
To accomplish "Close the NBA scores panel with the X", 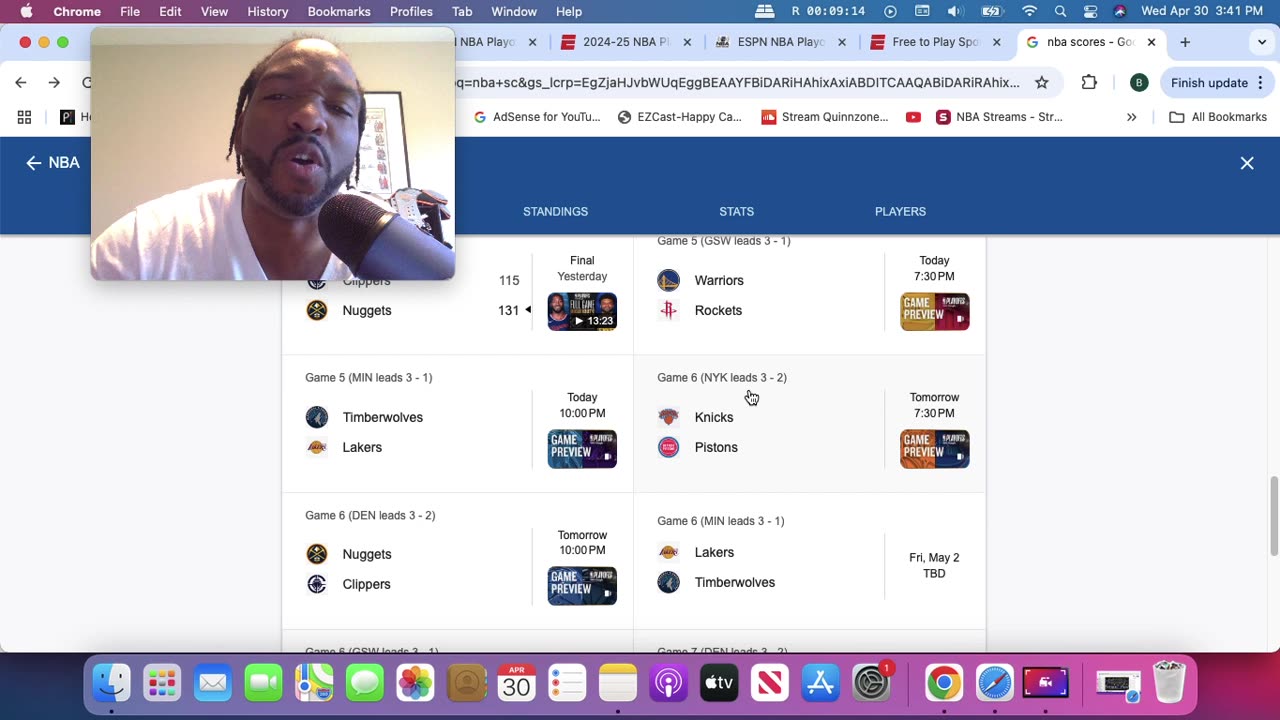I will coord(1247,163).
